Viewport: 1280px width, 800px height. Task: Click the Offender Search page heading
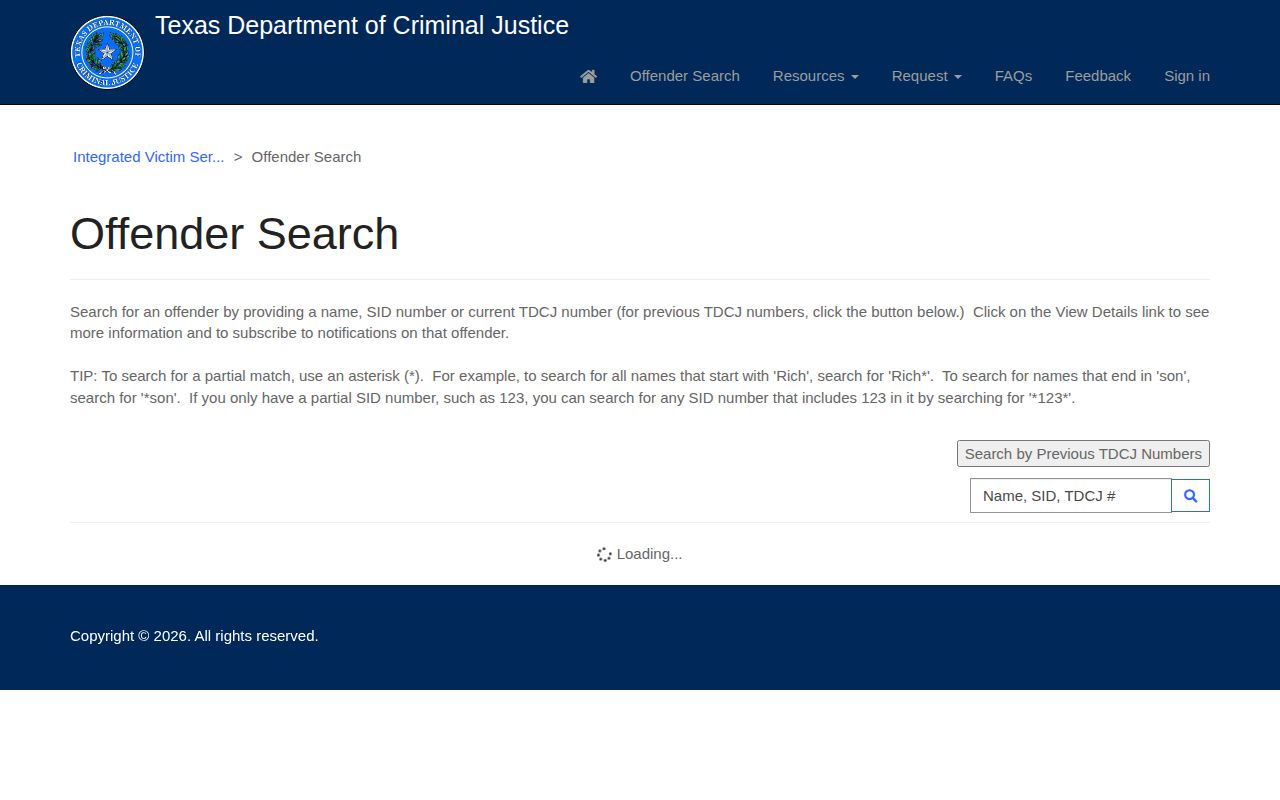(x=234, y=234)
